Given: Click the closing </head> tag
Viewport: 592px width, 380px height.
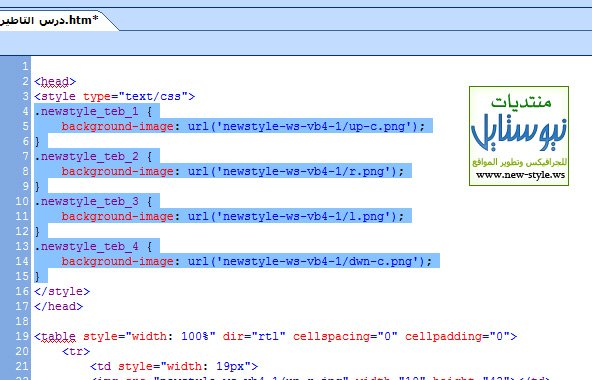Looking at the screenshot, I should tap(59, 306).
